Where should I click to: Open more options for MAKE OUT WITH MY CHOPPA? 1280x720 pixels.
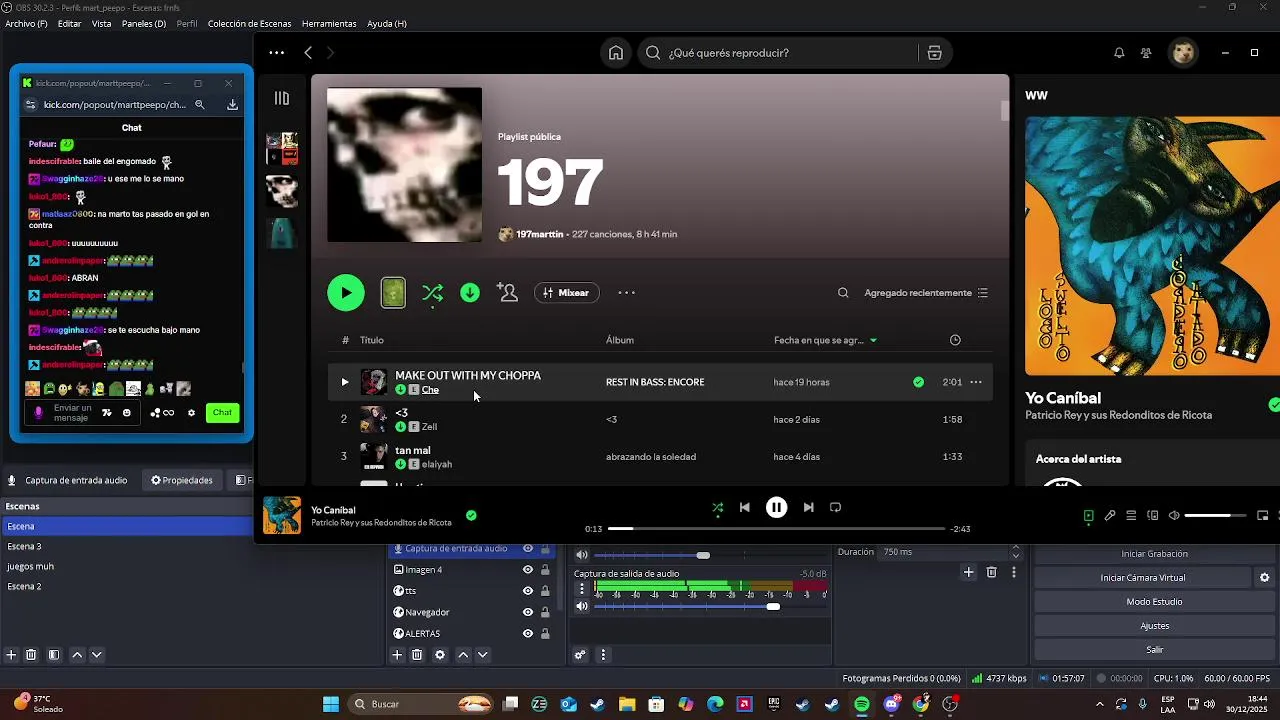(976, 382)
